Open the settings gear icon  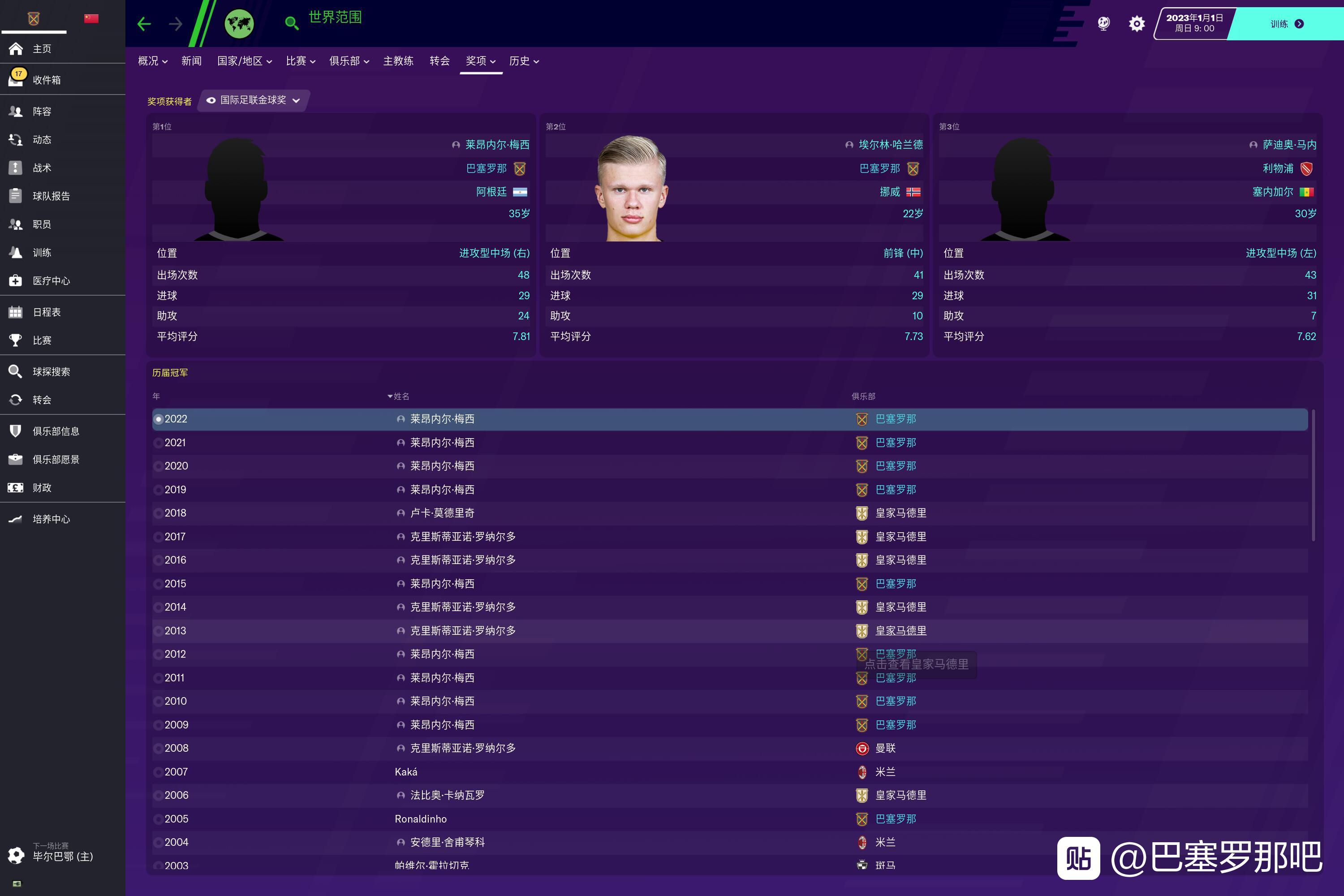click(x=1137, y=23)
